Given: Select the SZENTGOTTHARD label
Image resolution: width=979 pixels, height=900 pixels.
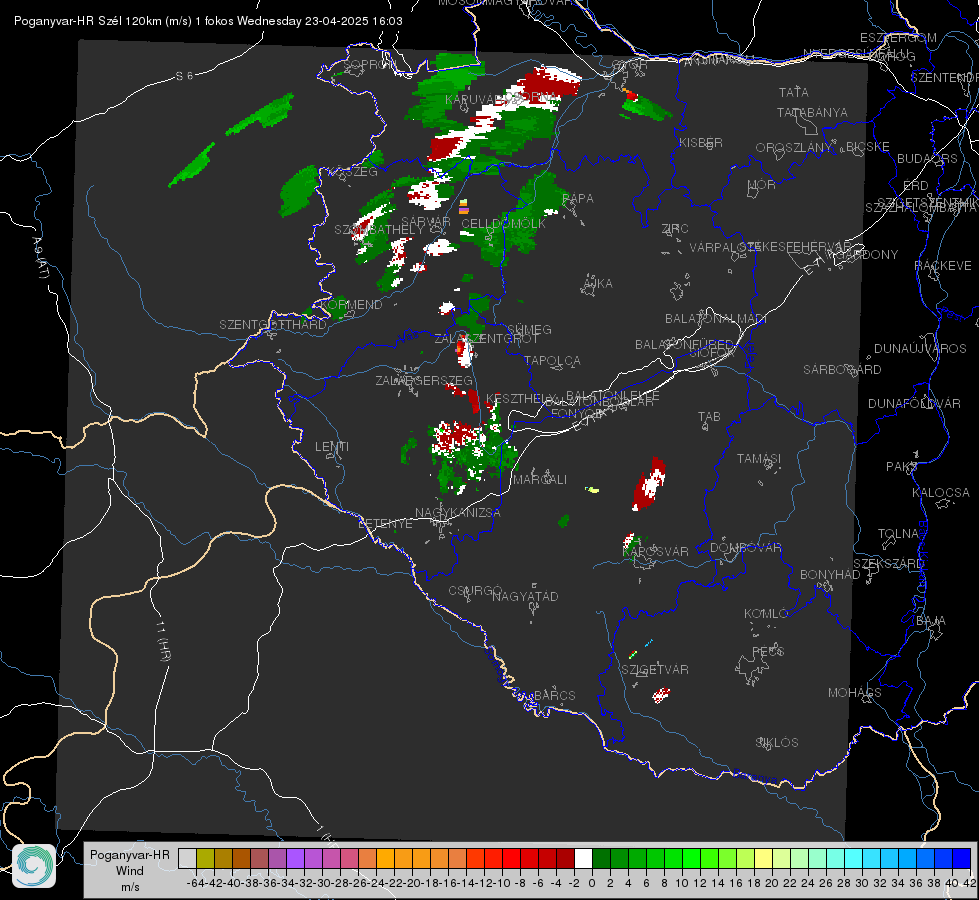Looking at the screenshot, I should pos(273,325).
